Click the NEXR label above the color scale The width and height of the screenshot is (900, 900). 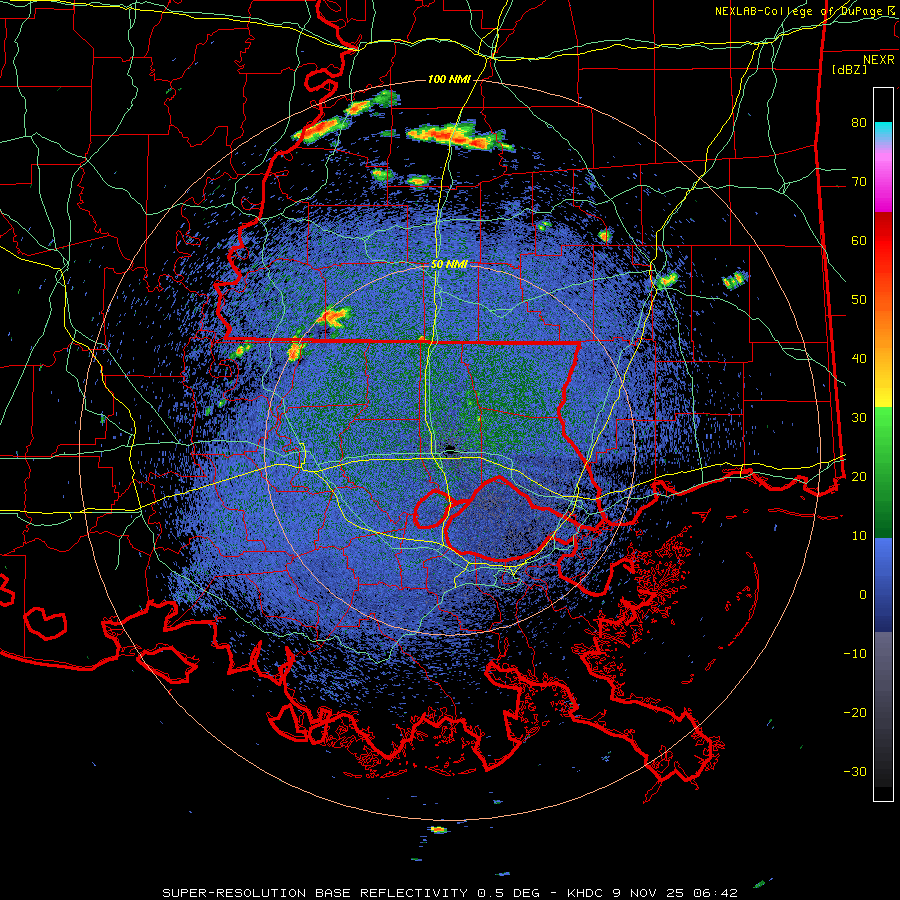[x=879, y=60]
